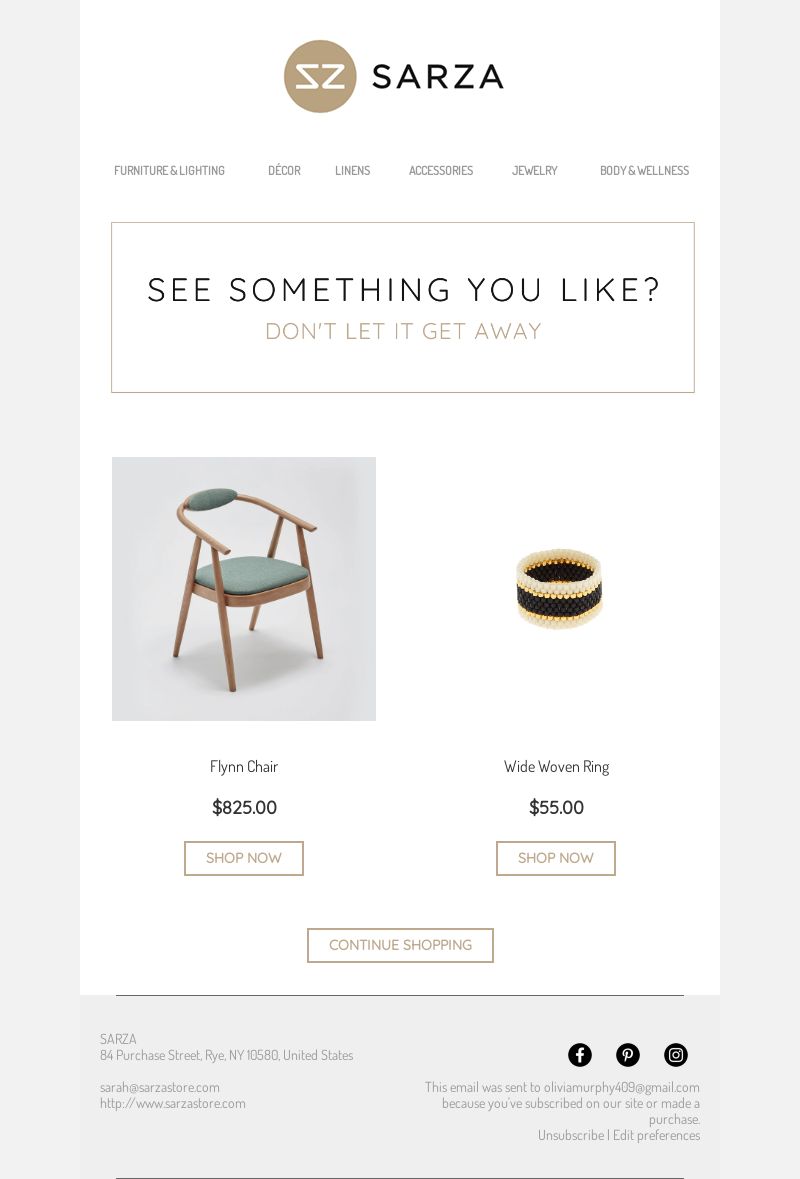Open Furniture & Lighting category
The image size is (800, 1179).
[169, 171]
